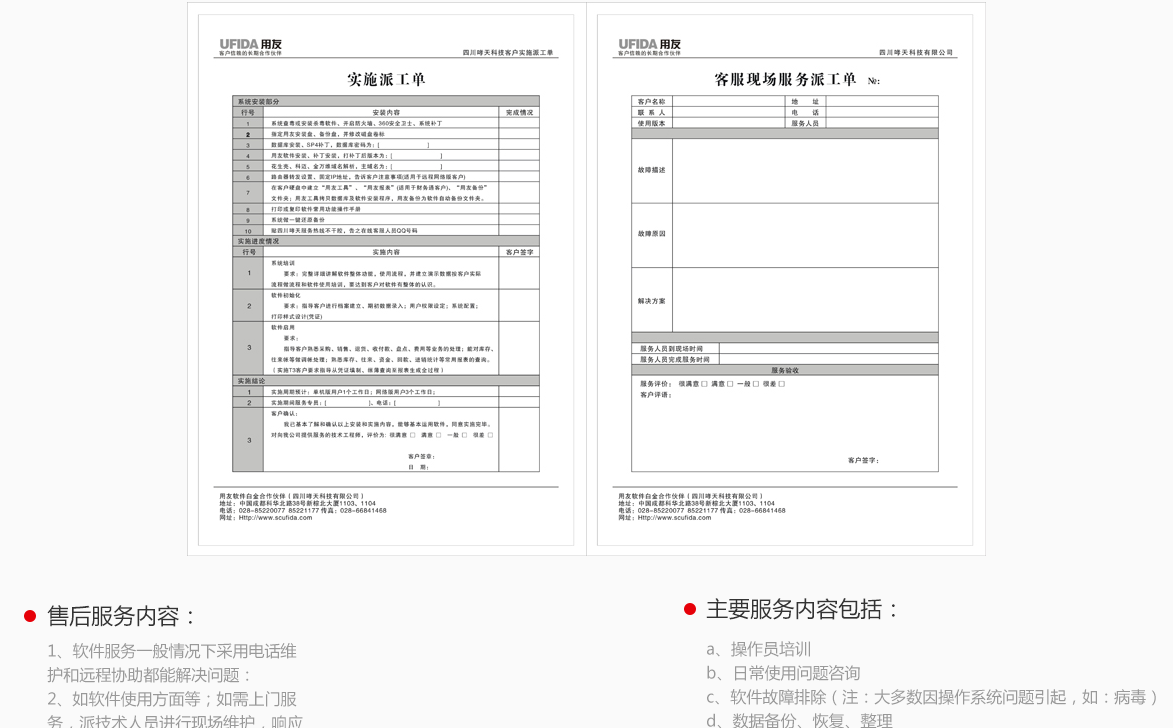
Task: Click the 客户名称 field label
Action: coord(652,101)
